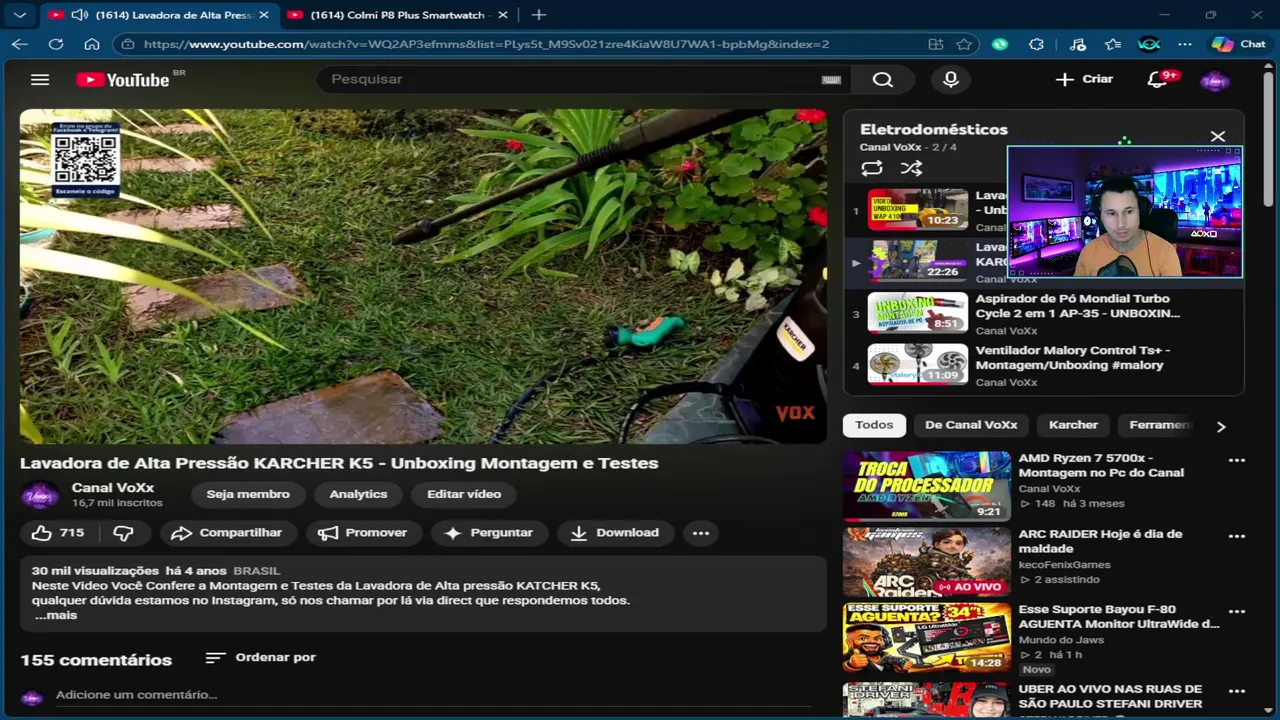The image size is (1280, 720).
Task: Click the video player to pause
Action: 423,276
